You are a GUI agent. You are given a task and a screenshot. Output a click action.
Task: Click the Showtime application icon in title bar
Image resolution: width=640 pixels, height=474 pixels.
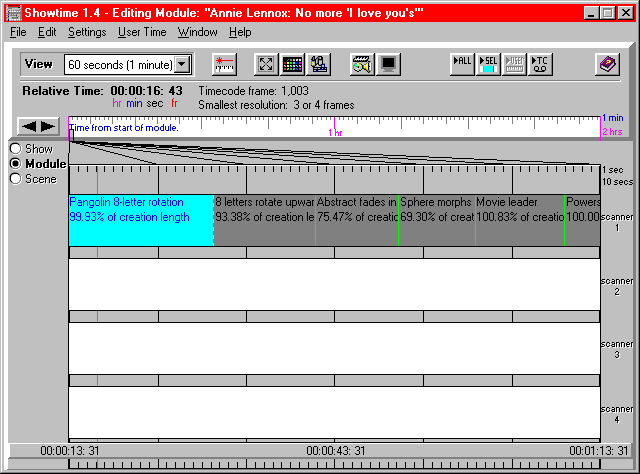click(13, 13)
